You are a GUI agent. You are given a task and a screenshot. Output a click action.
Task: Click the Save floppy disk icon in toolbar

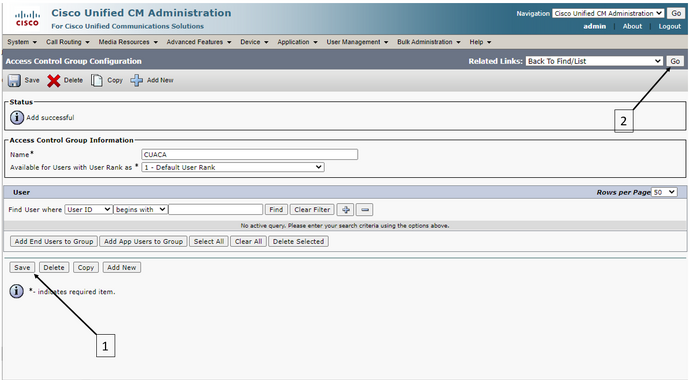pos(14,80)
